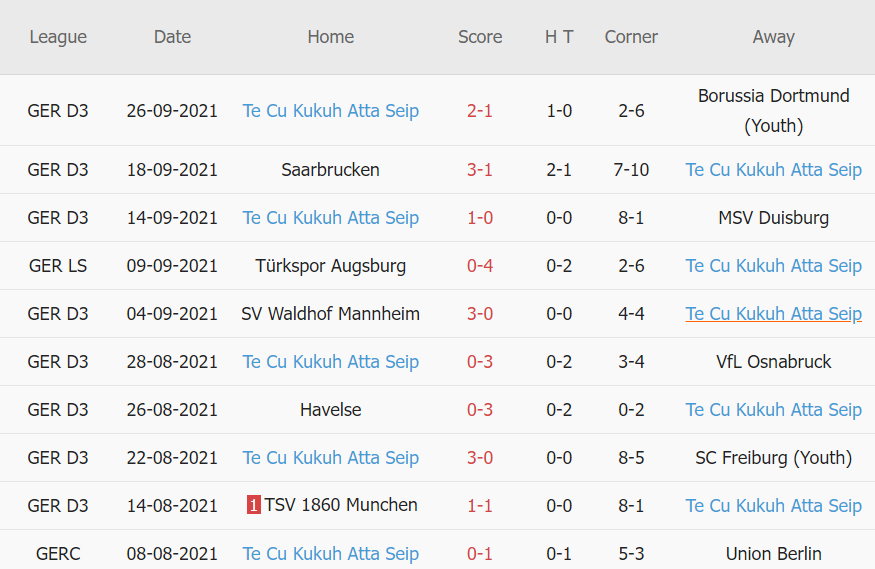Click the 3-1 score of Saarbrucken match

[x=480, y=170]
